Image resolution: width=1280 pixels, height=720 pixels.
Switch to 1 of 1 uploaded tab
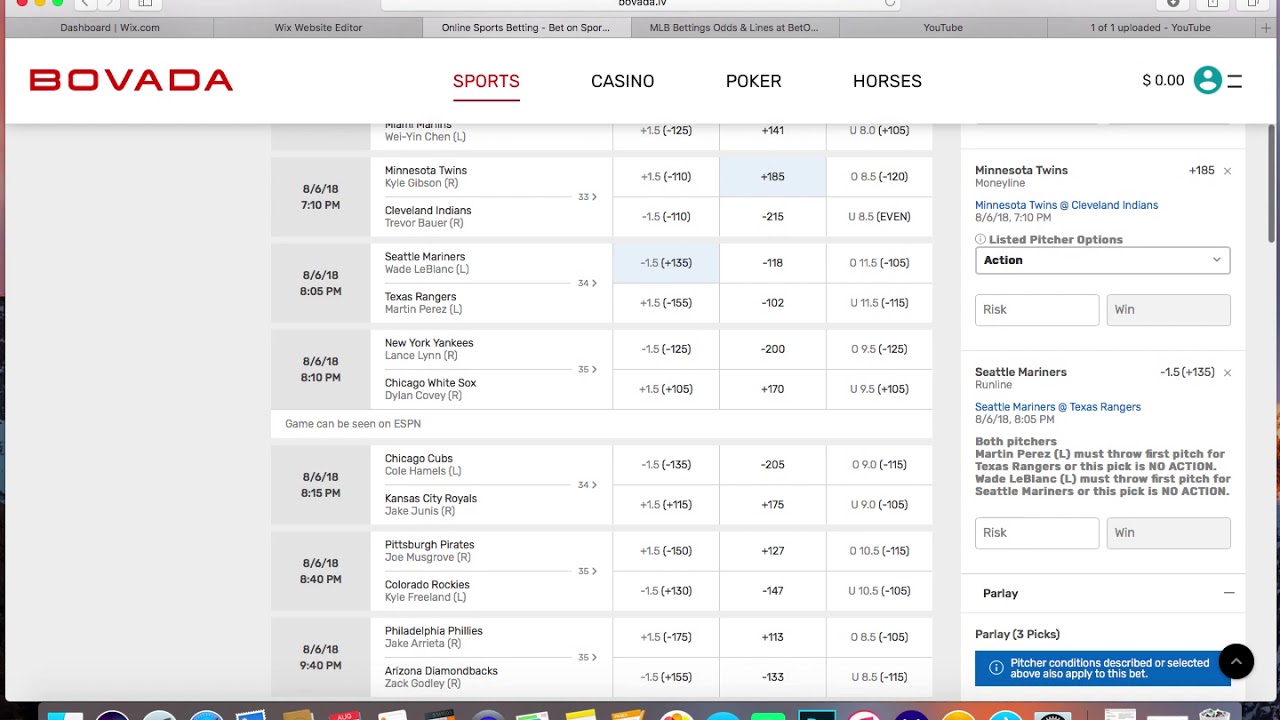1150,28
